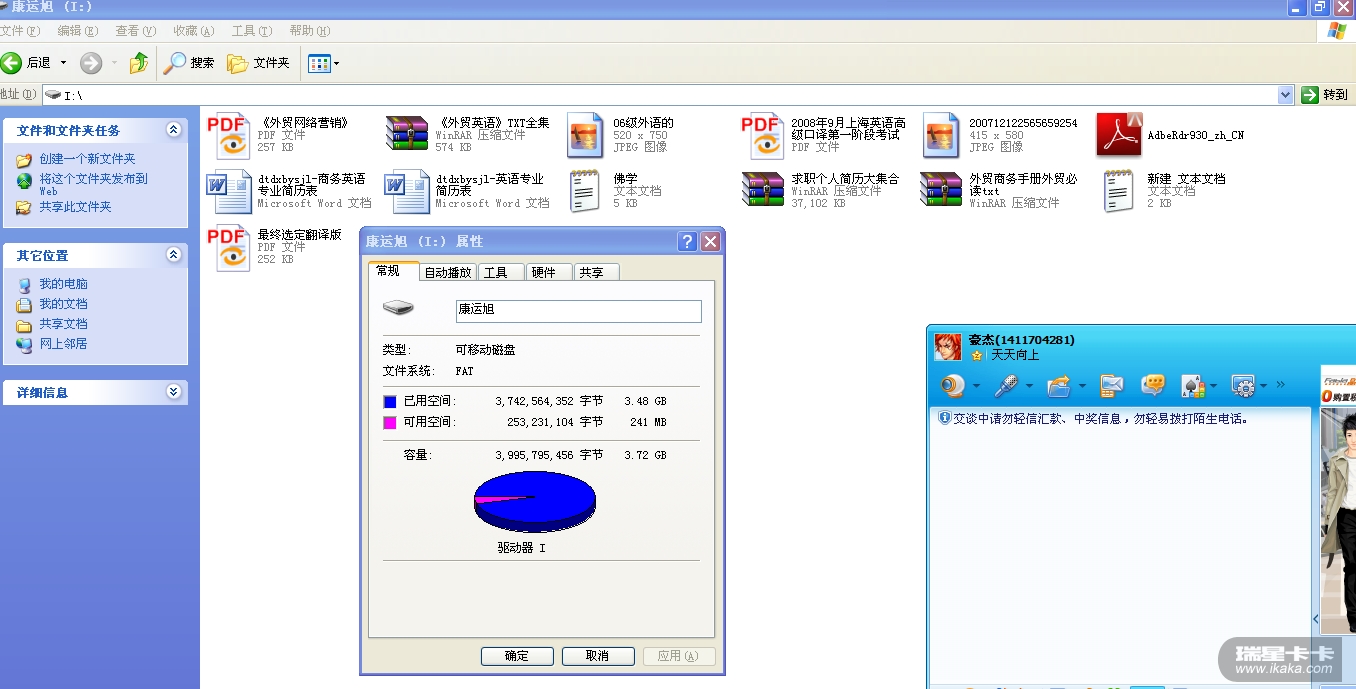Click the 转到 go button

pos(1326,95)
